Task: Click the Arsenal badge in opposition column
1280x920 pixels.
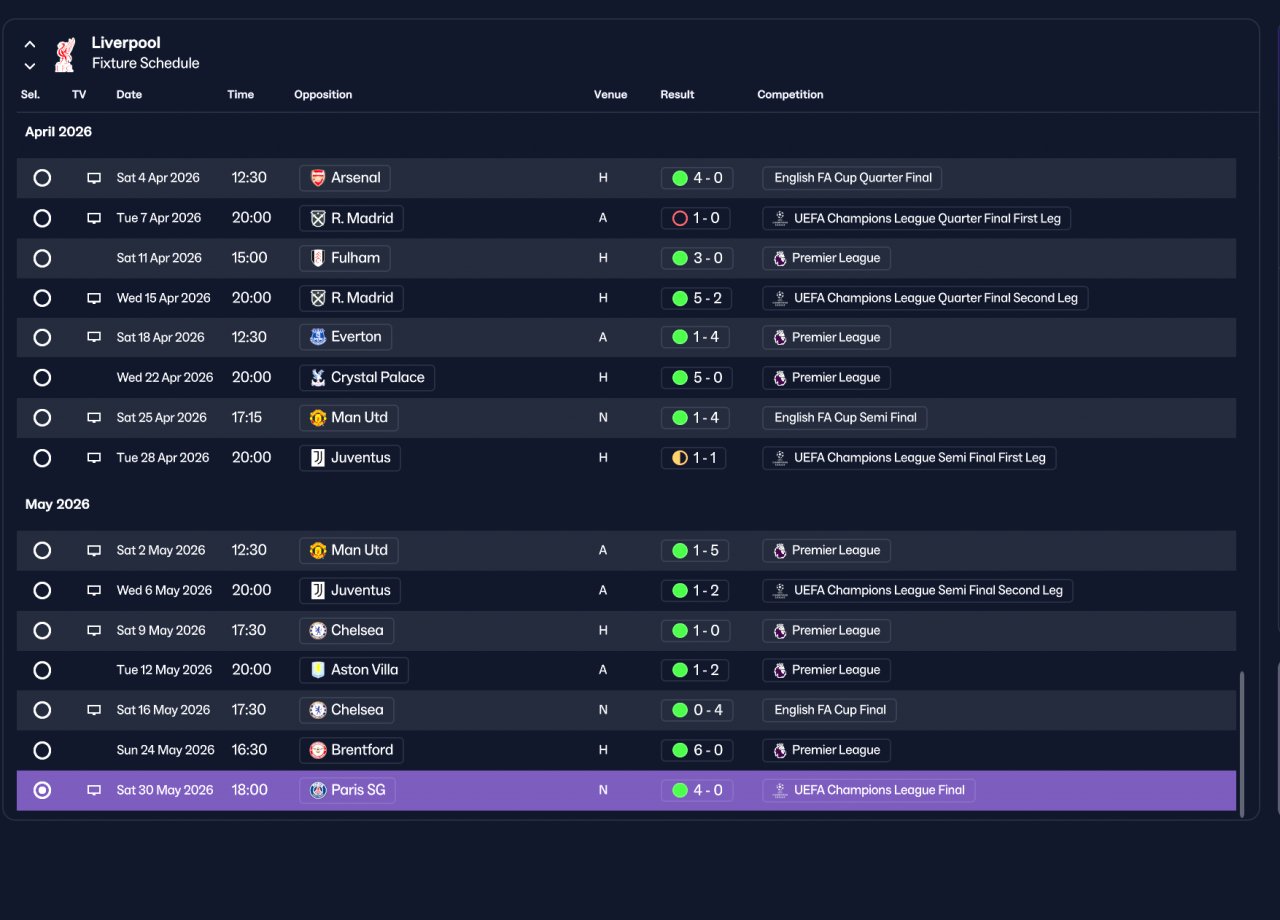Action: point(318,178)
